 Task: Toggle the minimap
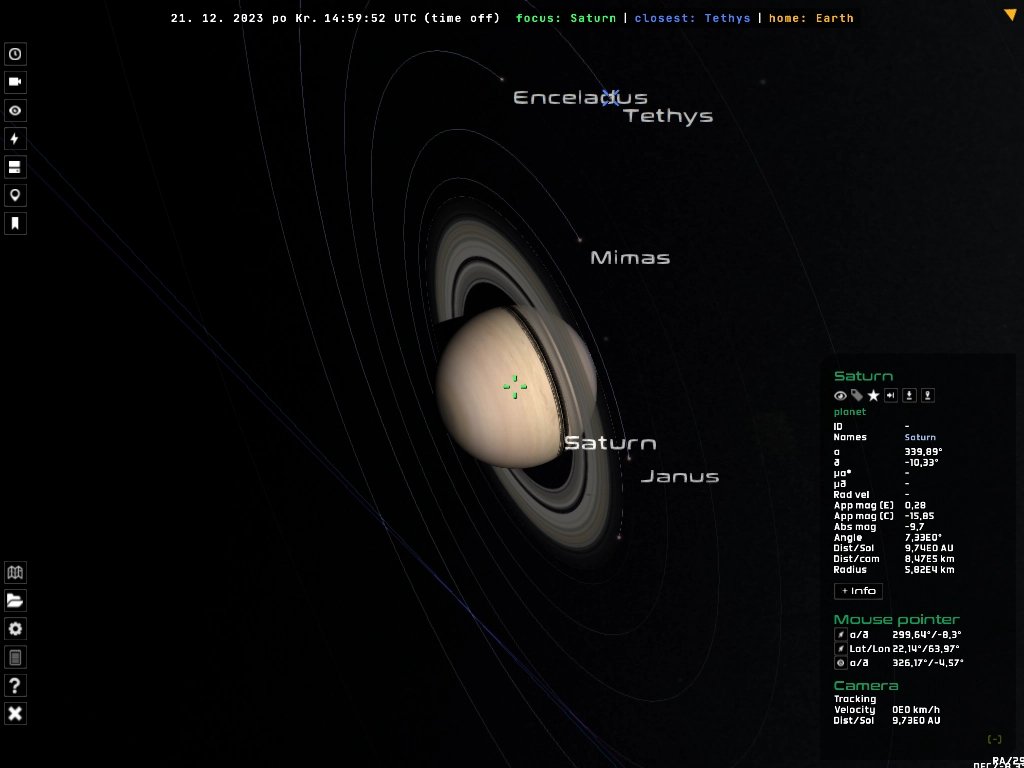coord(15,573)
